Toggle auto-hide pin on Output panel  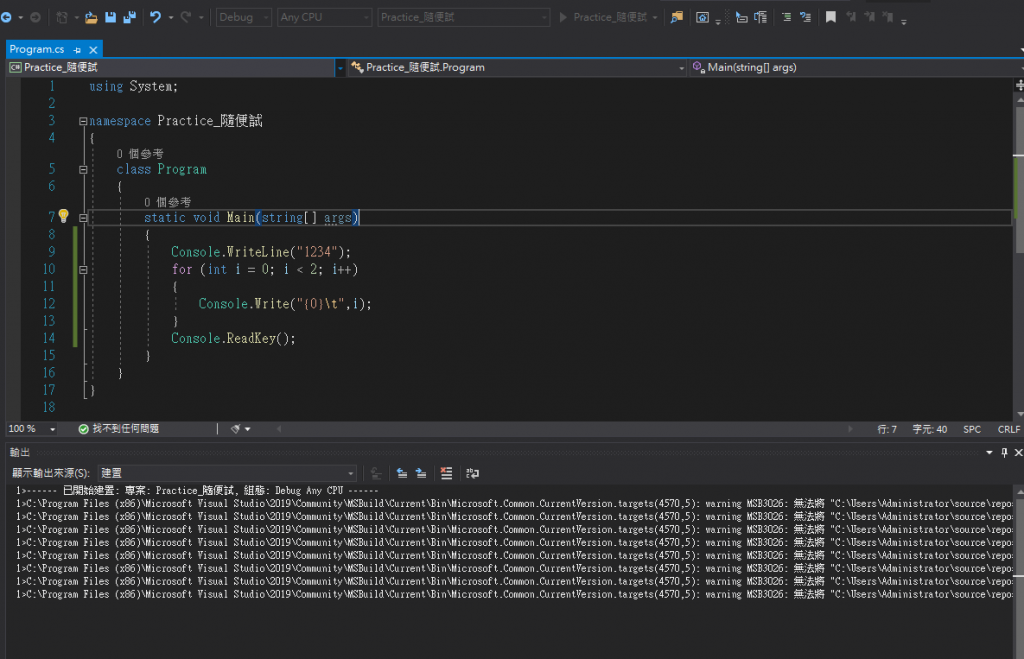tap(1004, 453)
